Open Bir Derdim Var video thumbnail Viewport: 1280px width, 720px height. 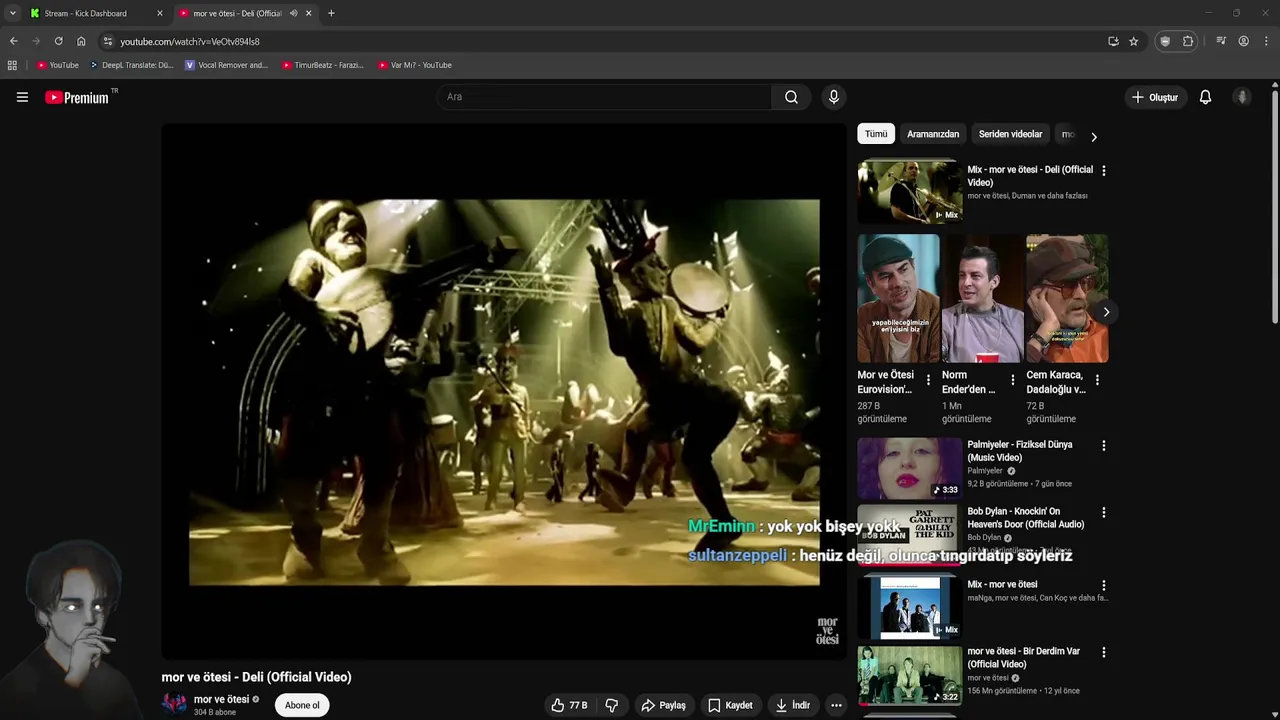[x=909, y=675]
